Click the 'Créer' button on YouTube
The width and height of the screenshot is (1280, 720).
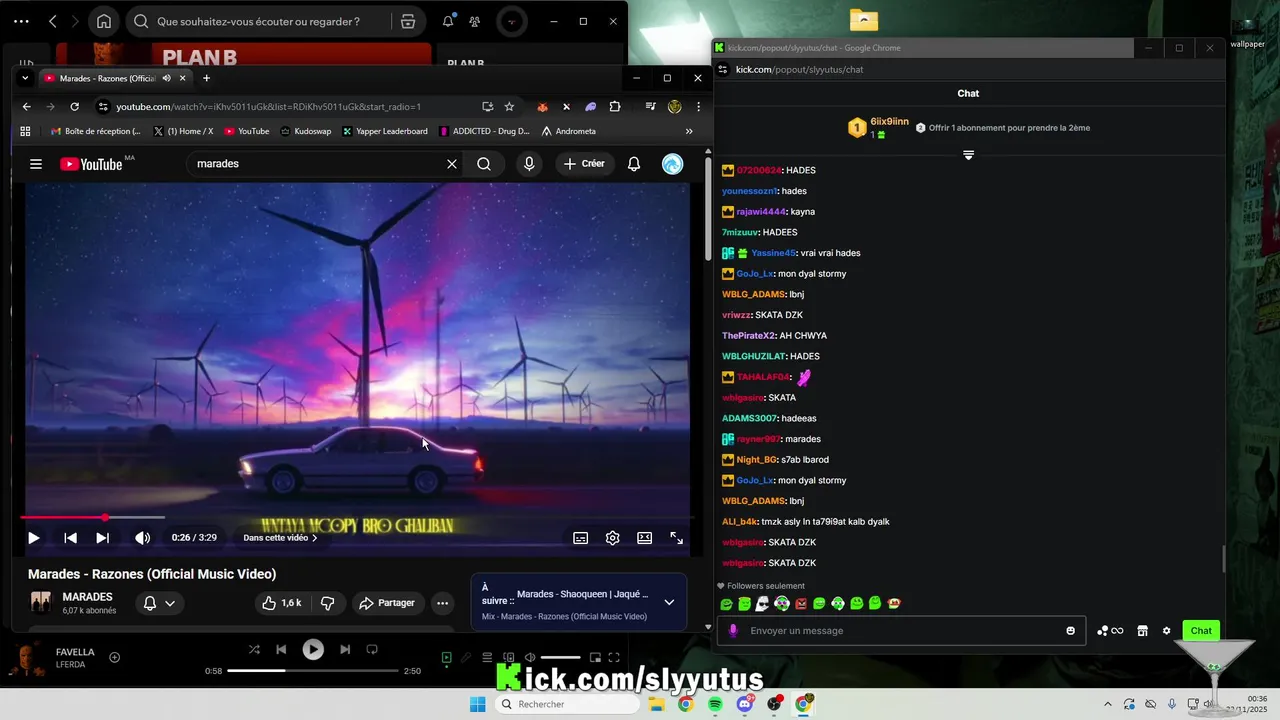click(584, 164)
